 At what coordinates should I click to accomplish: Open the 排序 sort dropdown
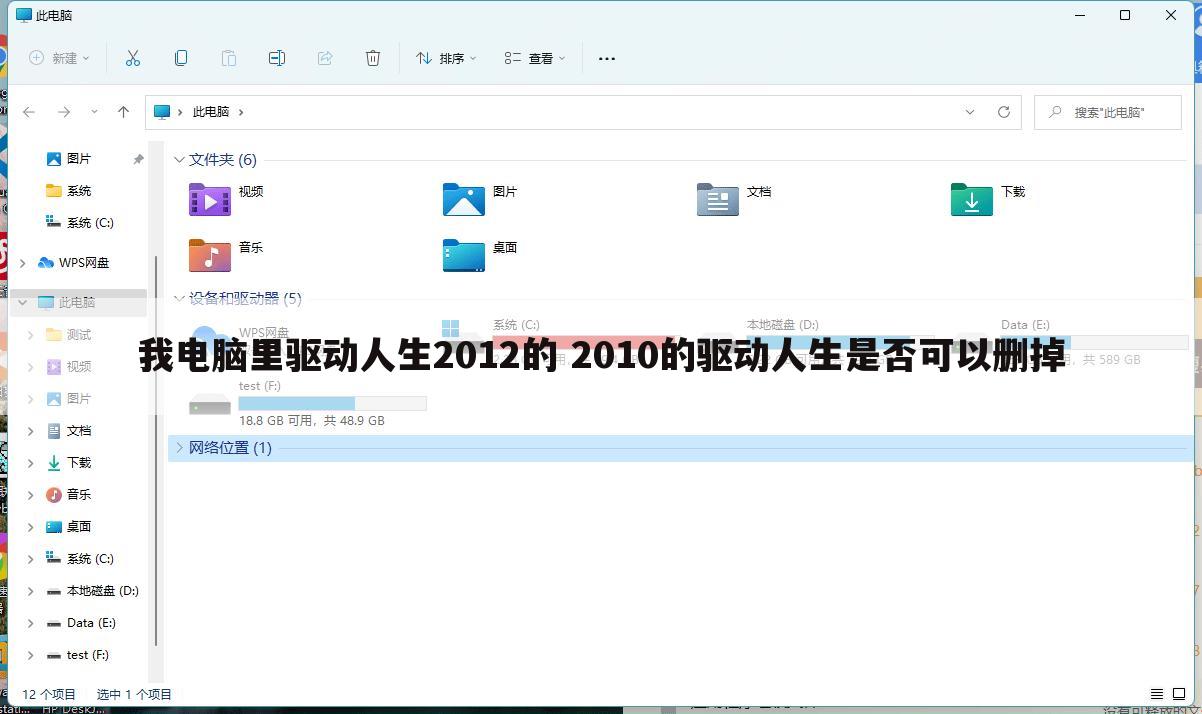pos(446,58)
